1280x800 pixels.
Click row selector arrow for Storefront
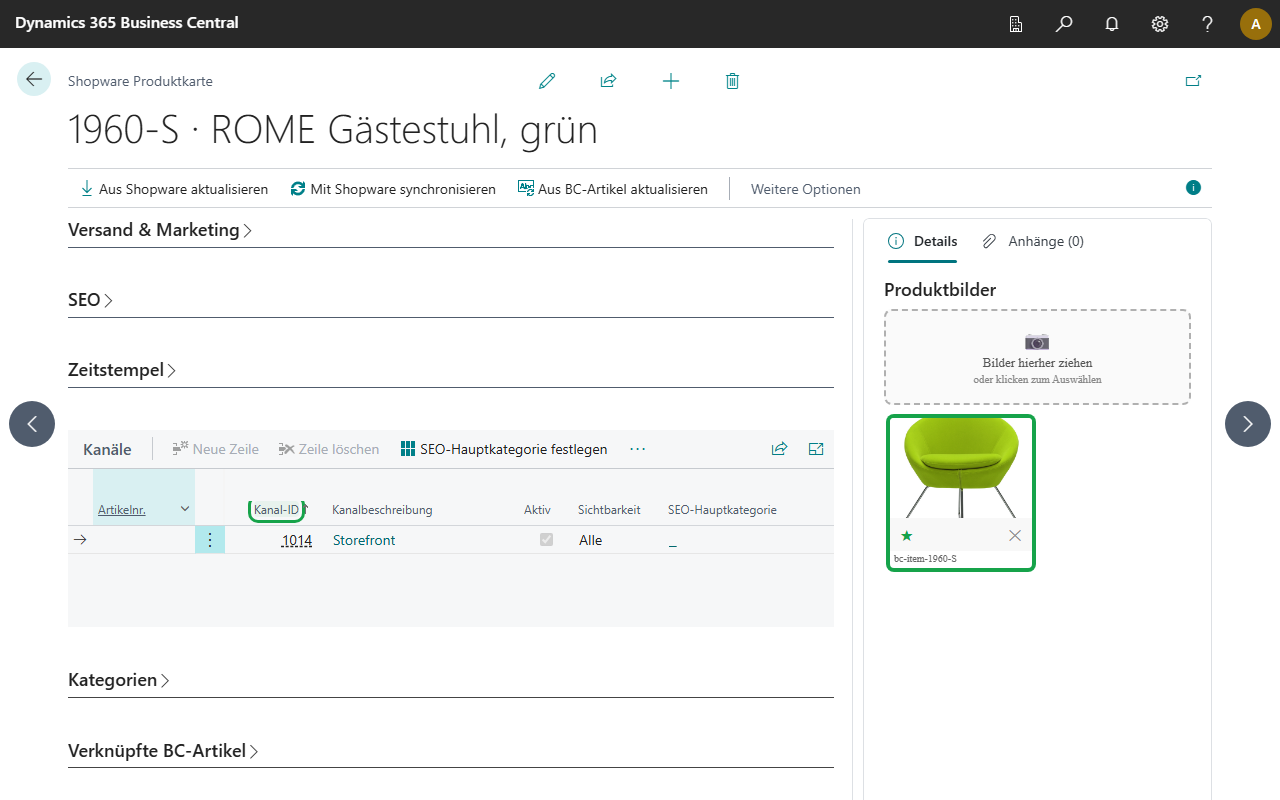point(80,540)
